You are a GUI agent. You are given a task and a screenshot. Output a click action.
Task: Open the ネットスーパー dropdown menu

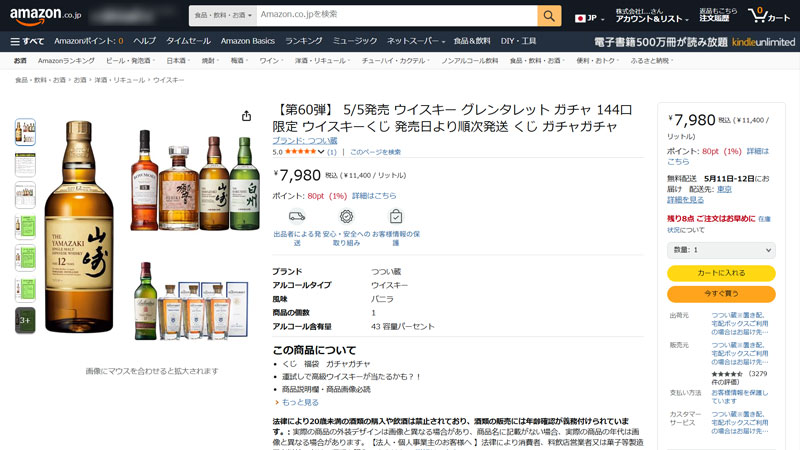coord(415,41)
